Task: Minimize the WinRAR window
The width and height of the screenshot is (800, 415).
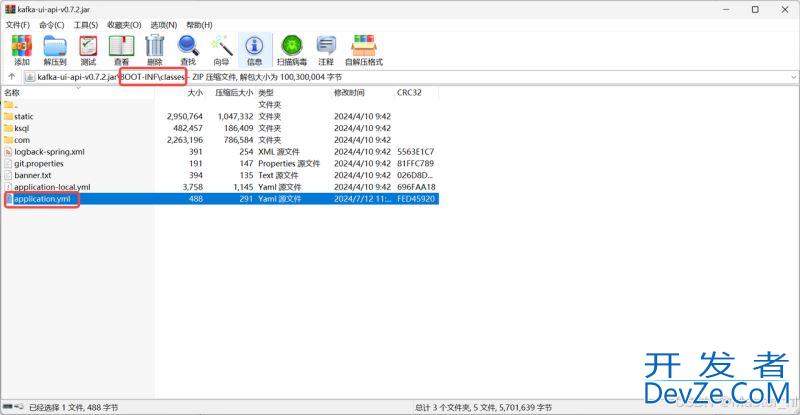Action: (x=726, y=9)
